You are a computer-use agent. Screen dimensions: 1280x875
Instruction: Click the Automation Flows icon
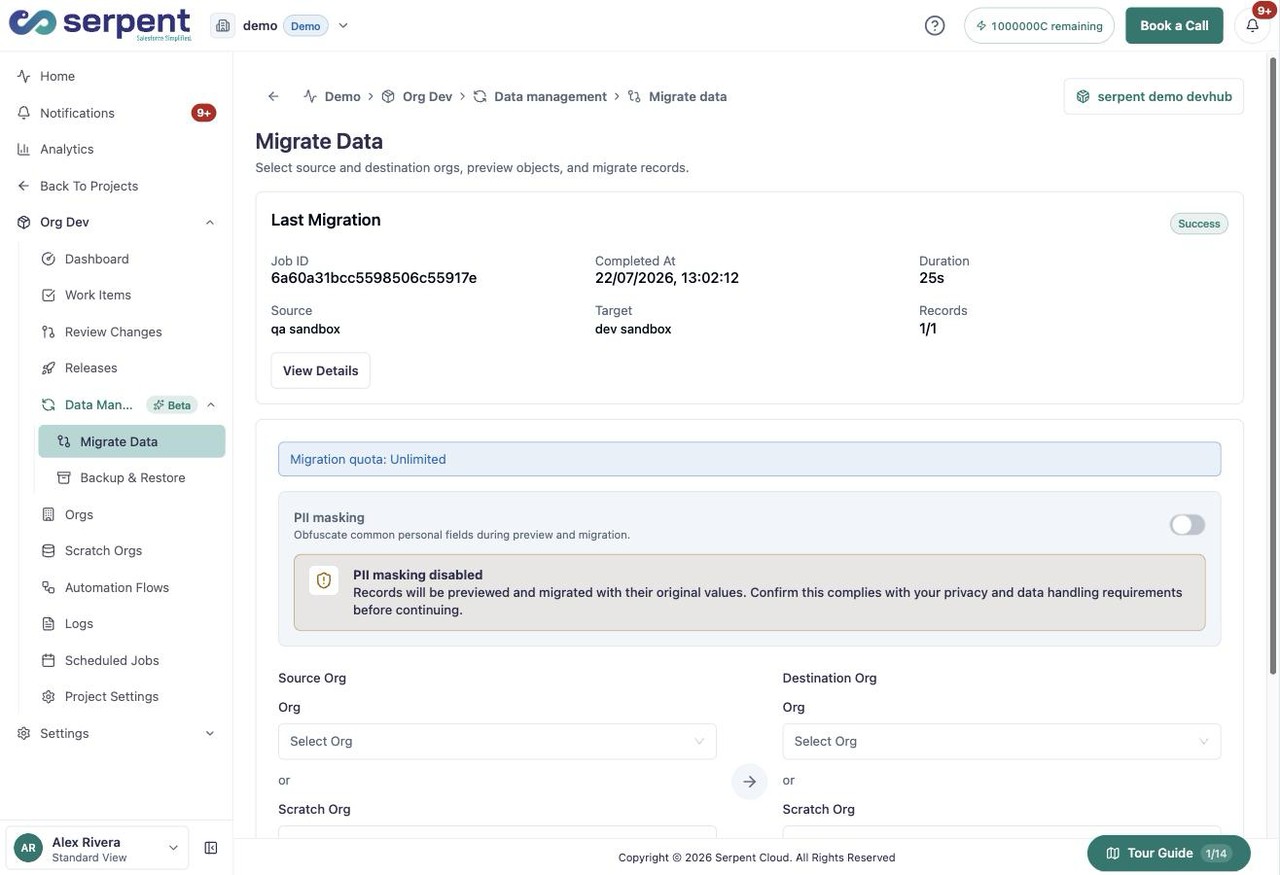48,588
